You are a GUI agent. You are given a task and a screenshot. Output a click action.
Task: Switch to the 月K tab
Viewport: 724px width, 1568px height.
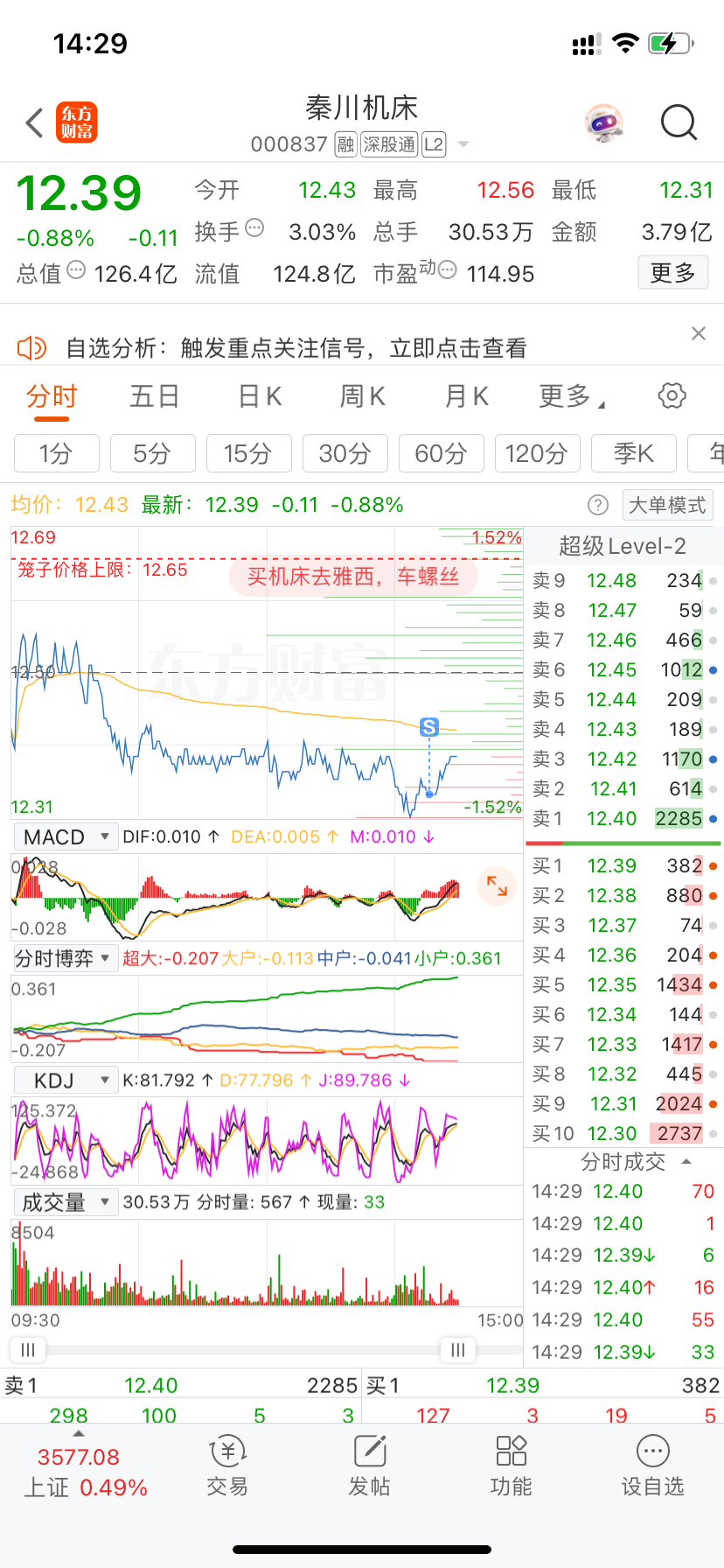click(466, 396)
